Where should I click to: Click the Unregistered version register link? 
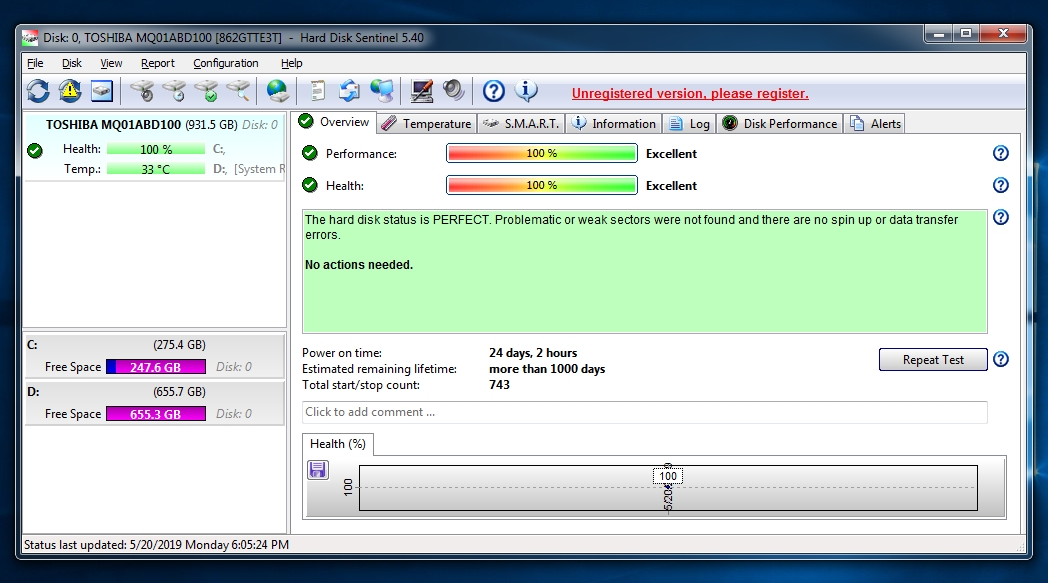(690, 94)
